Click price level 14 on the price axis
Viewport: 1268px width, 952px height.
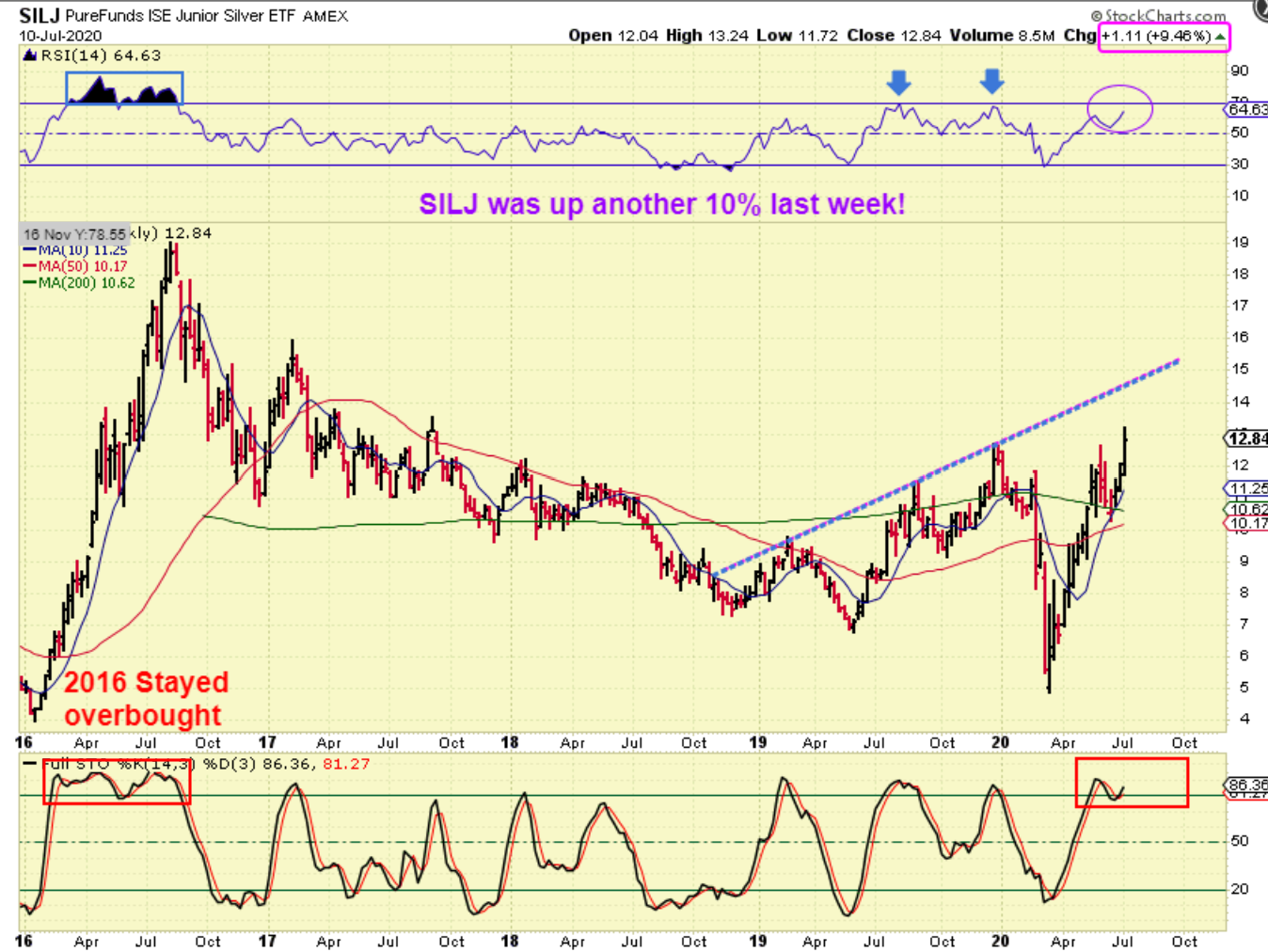(x=1240, y=402)
